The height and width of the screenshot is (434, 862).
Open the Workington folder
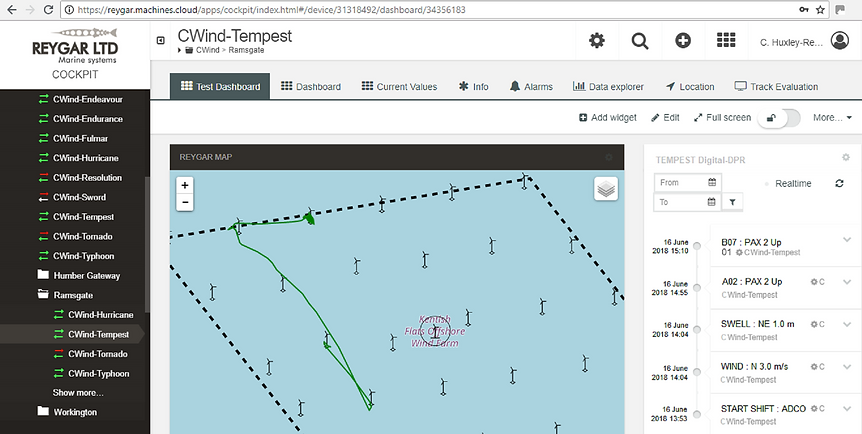(x=75, y=412)
